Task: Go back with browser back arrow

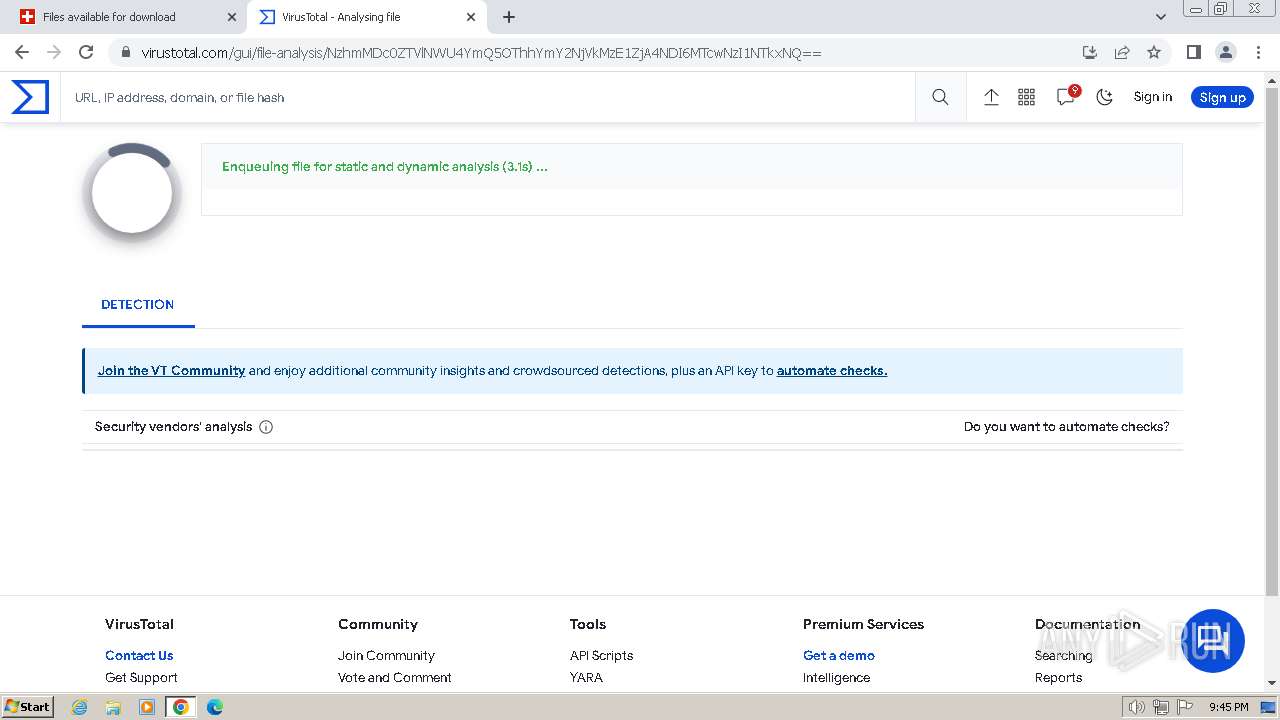Action: [x=22, y=52]
